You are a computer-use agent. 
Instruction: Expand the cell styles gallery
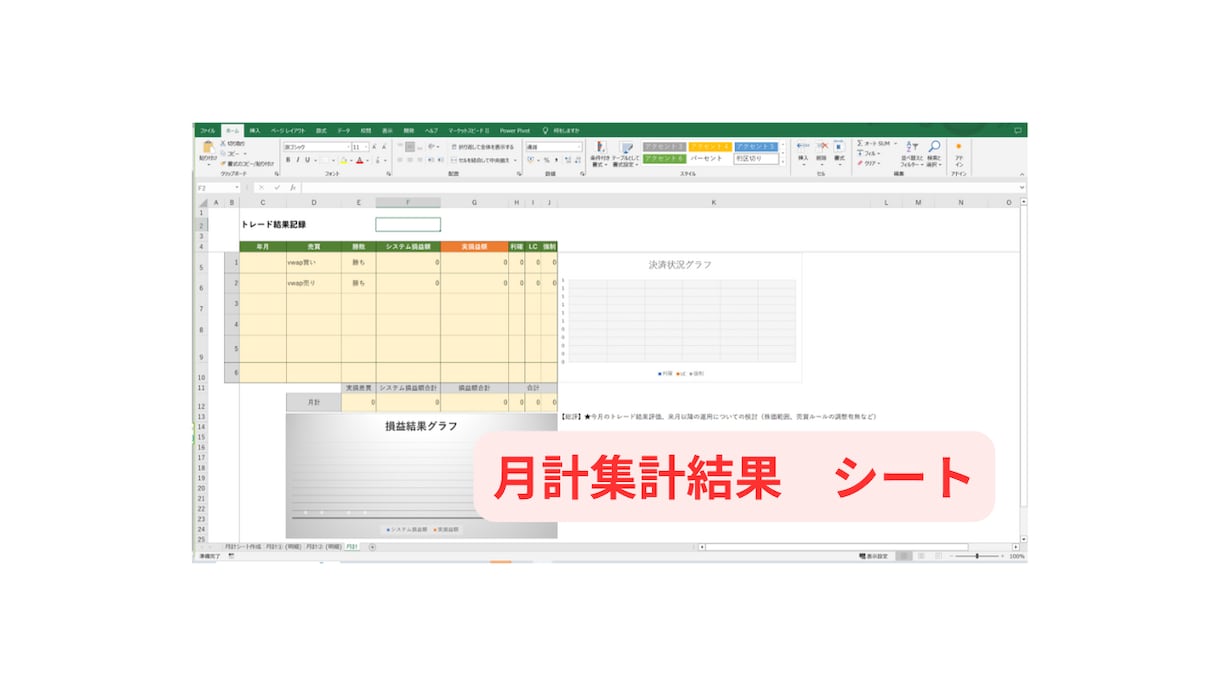pos(783,161)
